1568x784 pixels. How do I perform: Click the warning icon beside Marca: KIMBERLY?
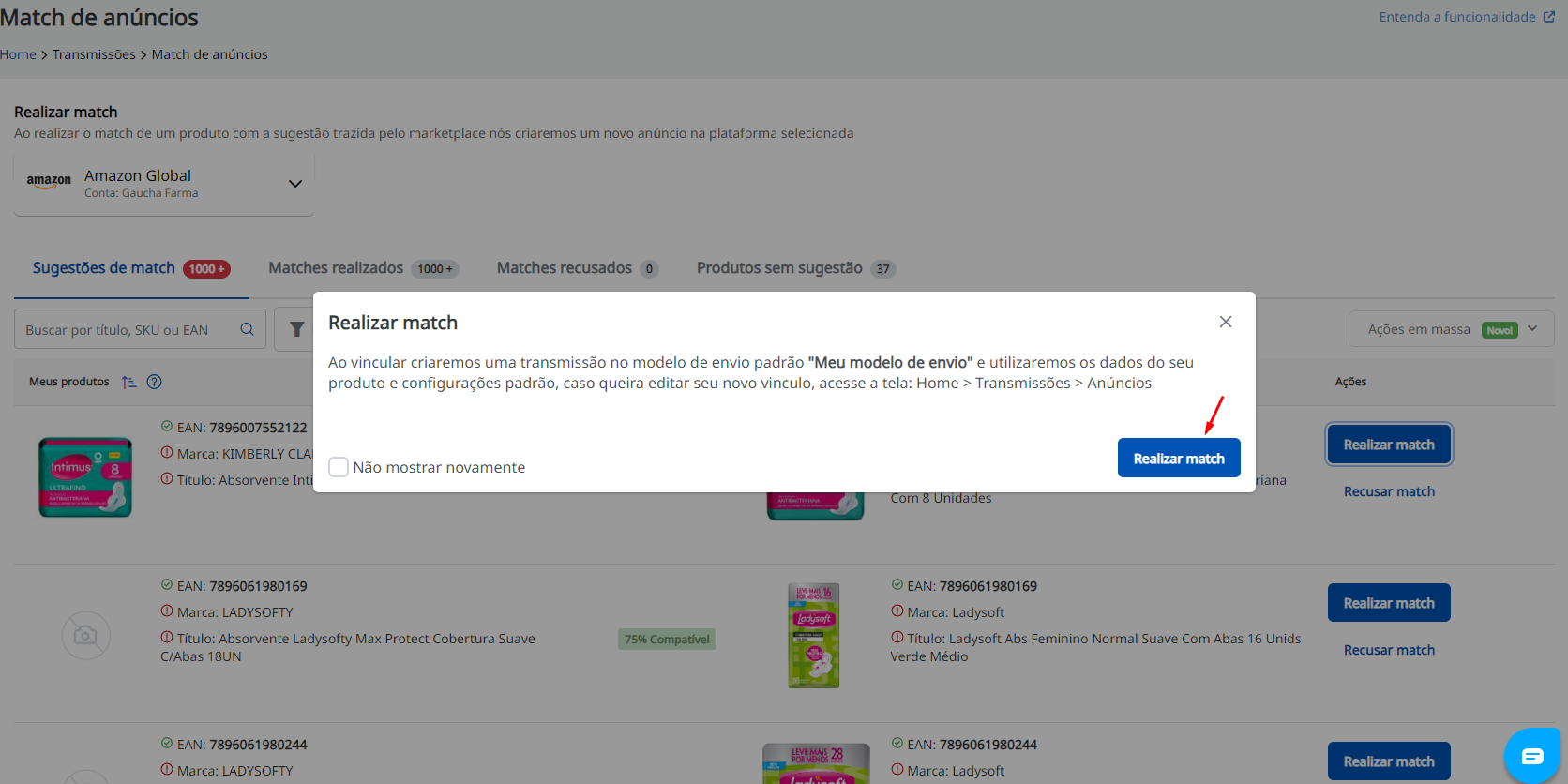pos(167,453)
